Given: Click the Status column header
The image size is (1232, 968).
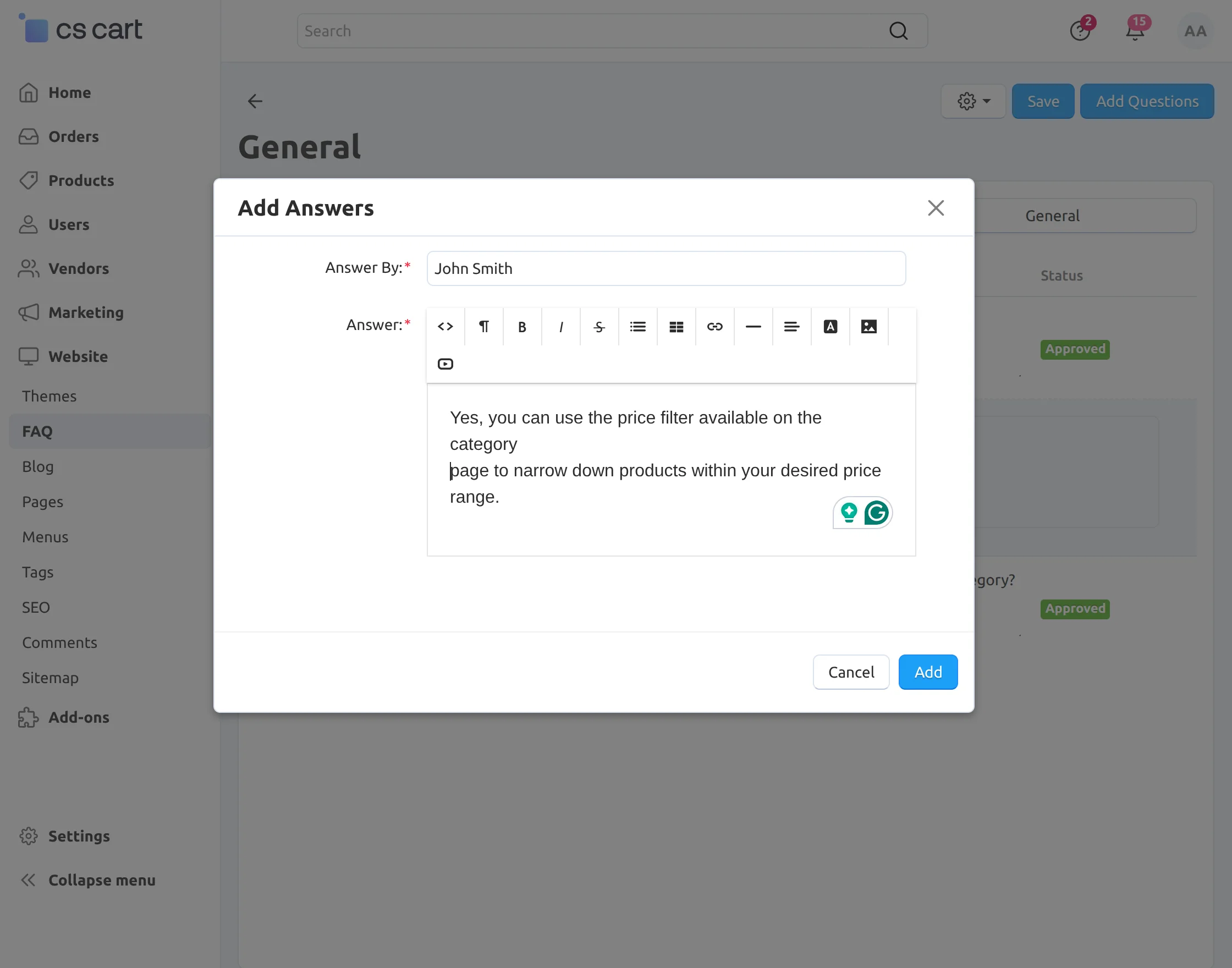Looking at the screenshot, I should (x=1061, y=276).
